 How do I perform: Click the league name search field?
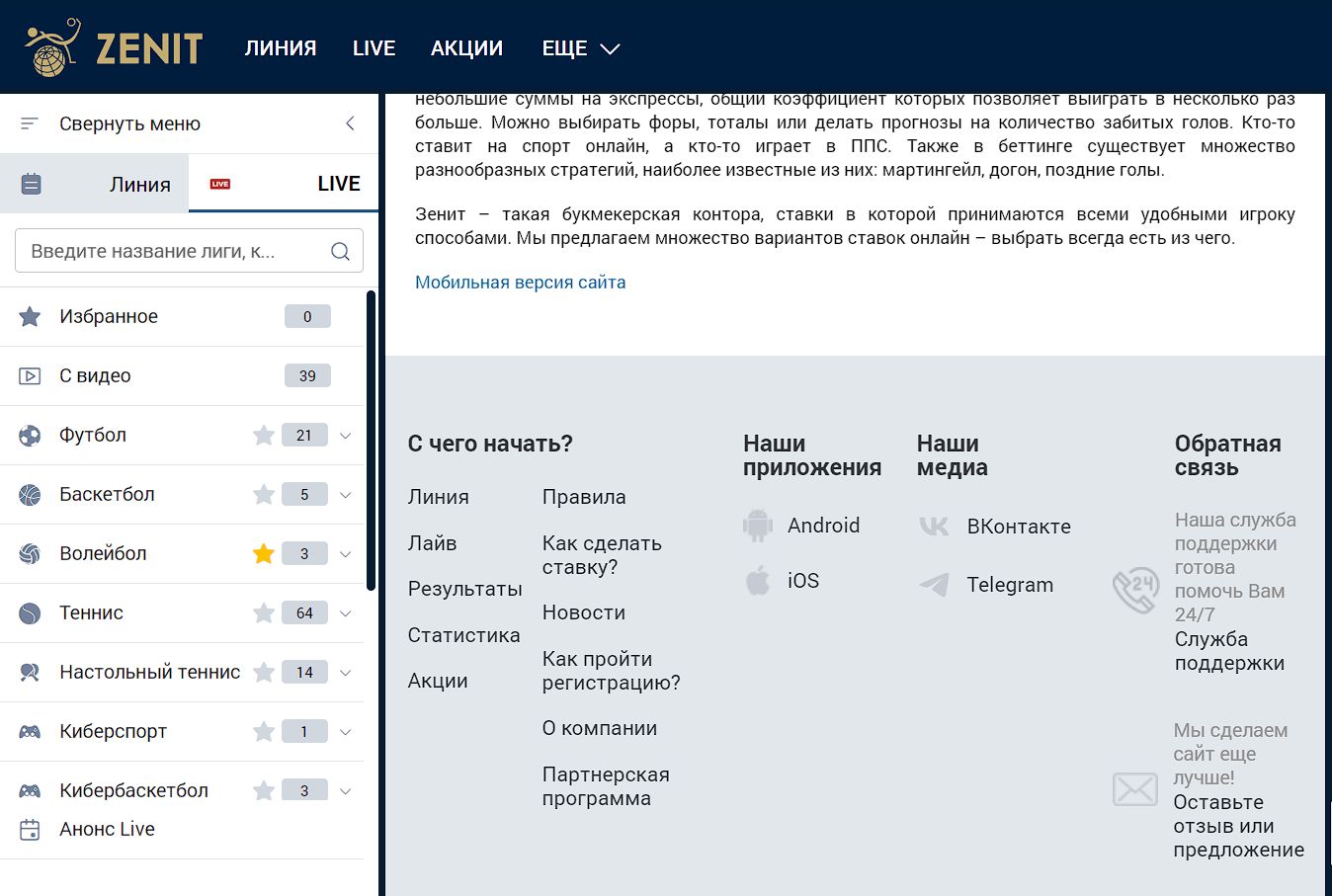[x=189, y=251]
